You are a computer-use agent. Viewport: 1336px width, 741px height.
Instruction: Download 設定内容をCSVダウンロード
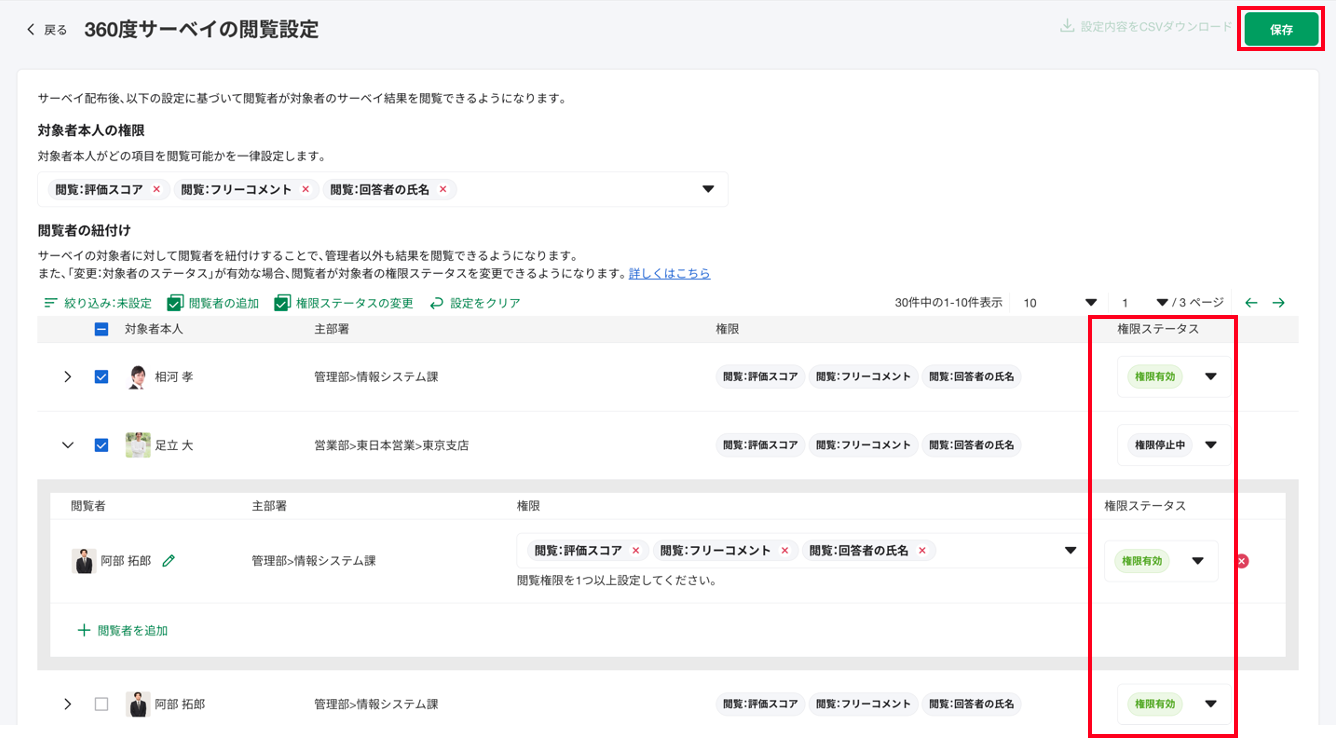coord(1147,27)
